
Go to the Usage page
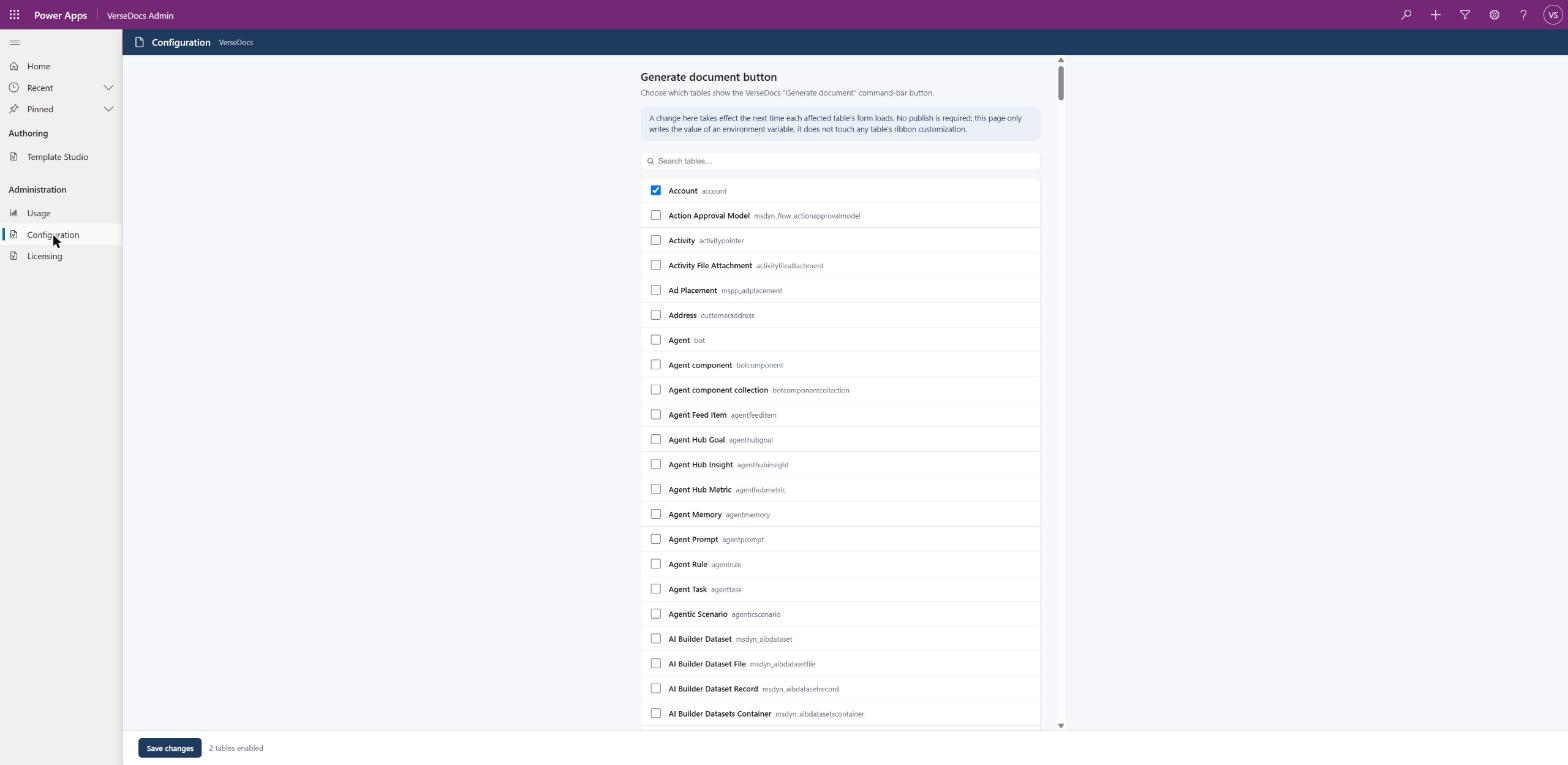[61, 213]
